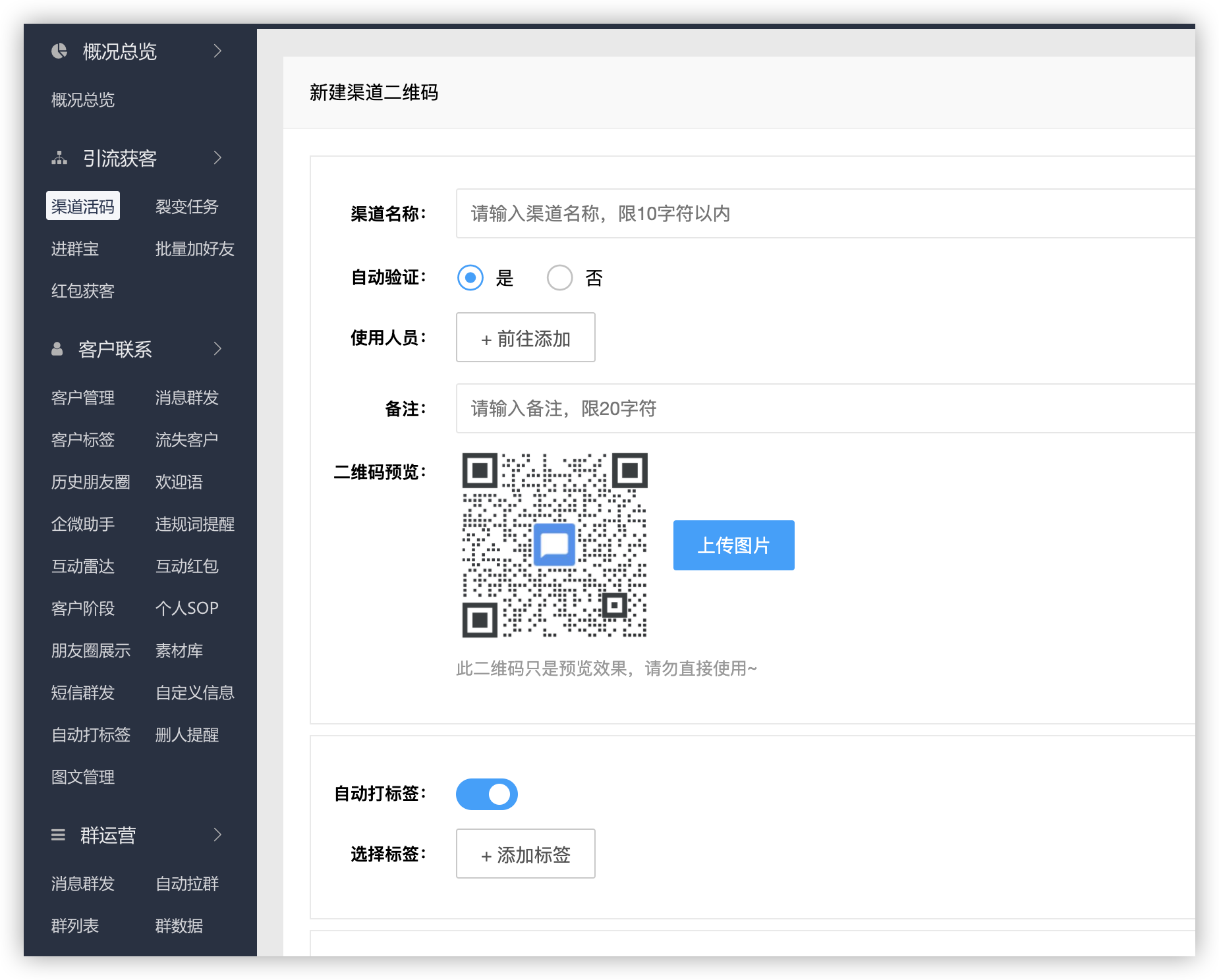
Task: Open 自动打标签 in the sidebar
Action: click(91, 735)
